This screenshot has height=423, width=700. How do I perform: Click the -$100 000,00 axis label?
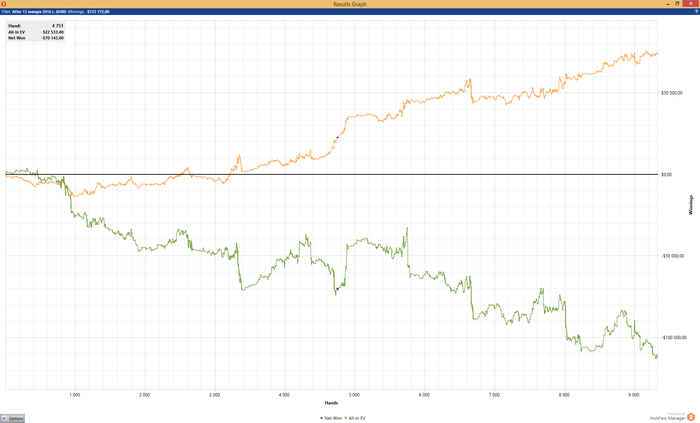pyautogui.click(x=674, y=338)
